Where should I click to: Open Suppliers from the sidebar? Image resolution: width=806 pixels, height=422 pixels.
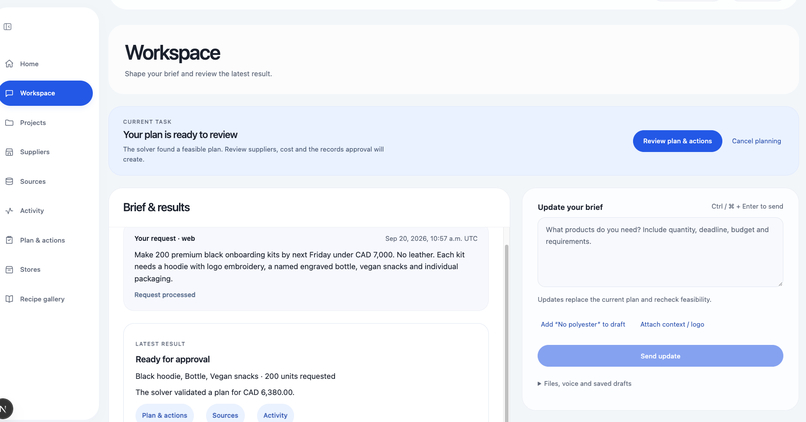pyautogui.click(x=35, y=152)
